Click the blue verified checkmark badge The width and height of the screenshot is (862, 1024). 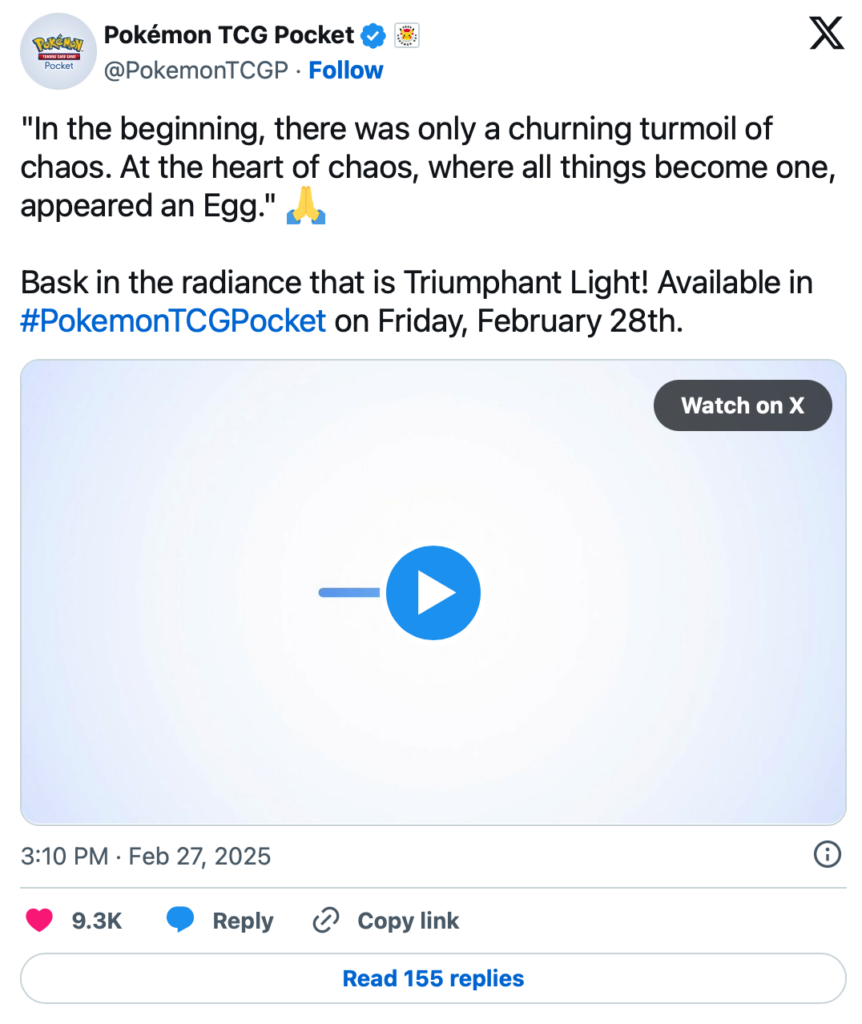coord(373,36)
